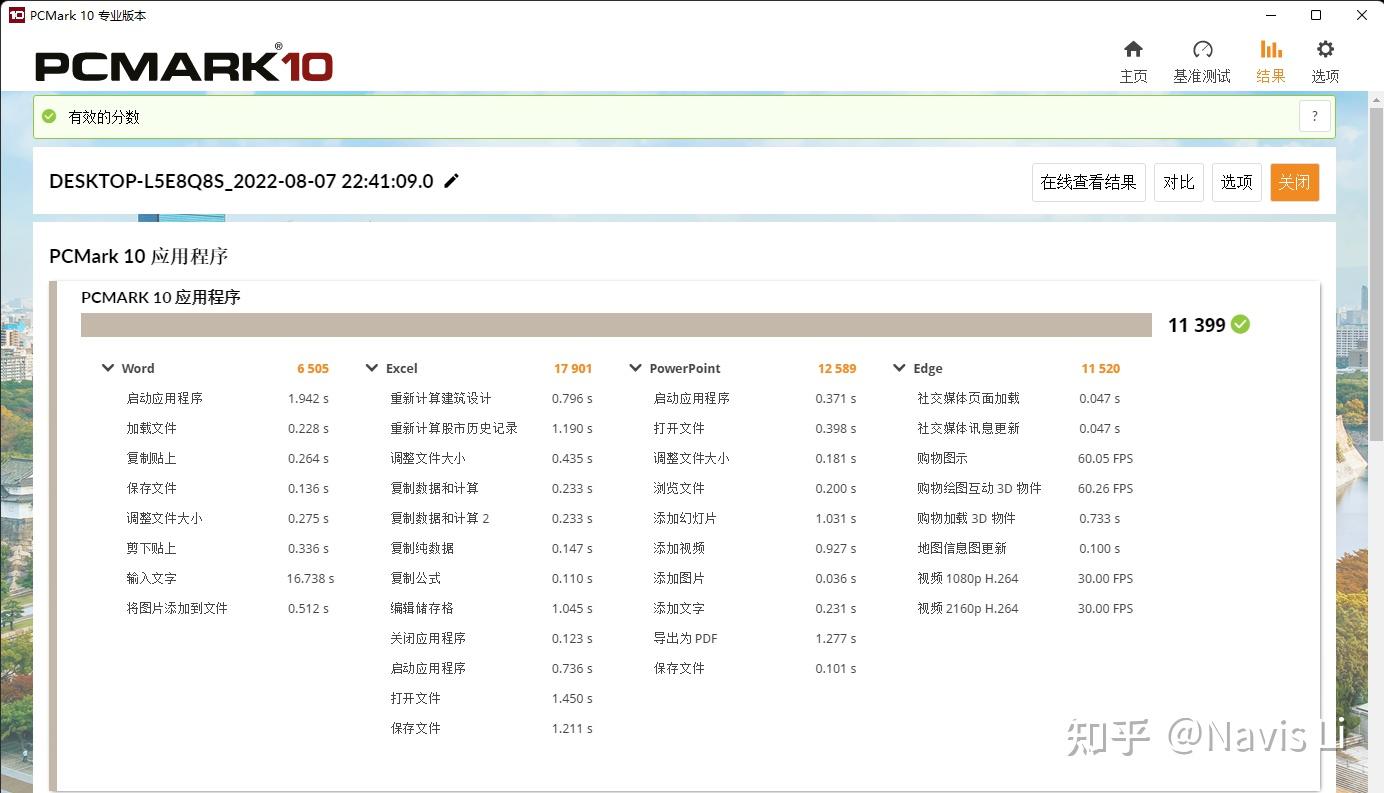This screenshot has height=793, width=1384.
Task: Click Excel 重新计算建筑设计 row label
Action: click(x=441, y=398)
